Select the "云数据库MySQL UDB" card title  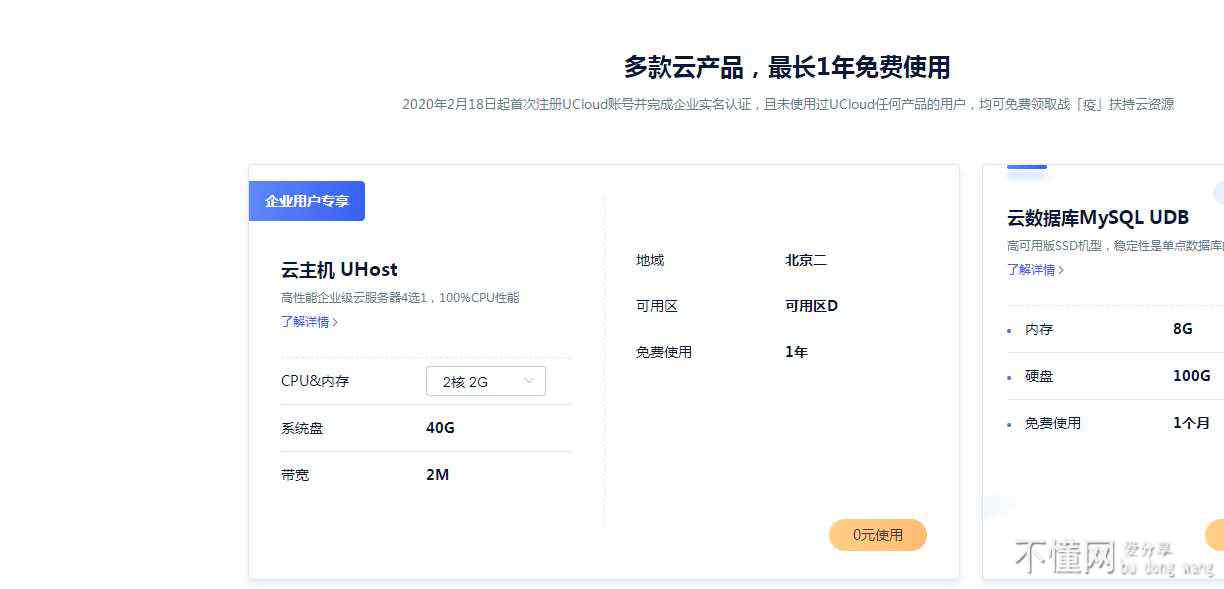(1098, 218)
